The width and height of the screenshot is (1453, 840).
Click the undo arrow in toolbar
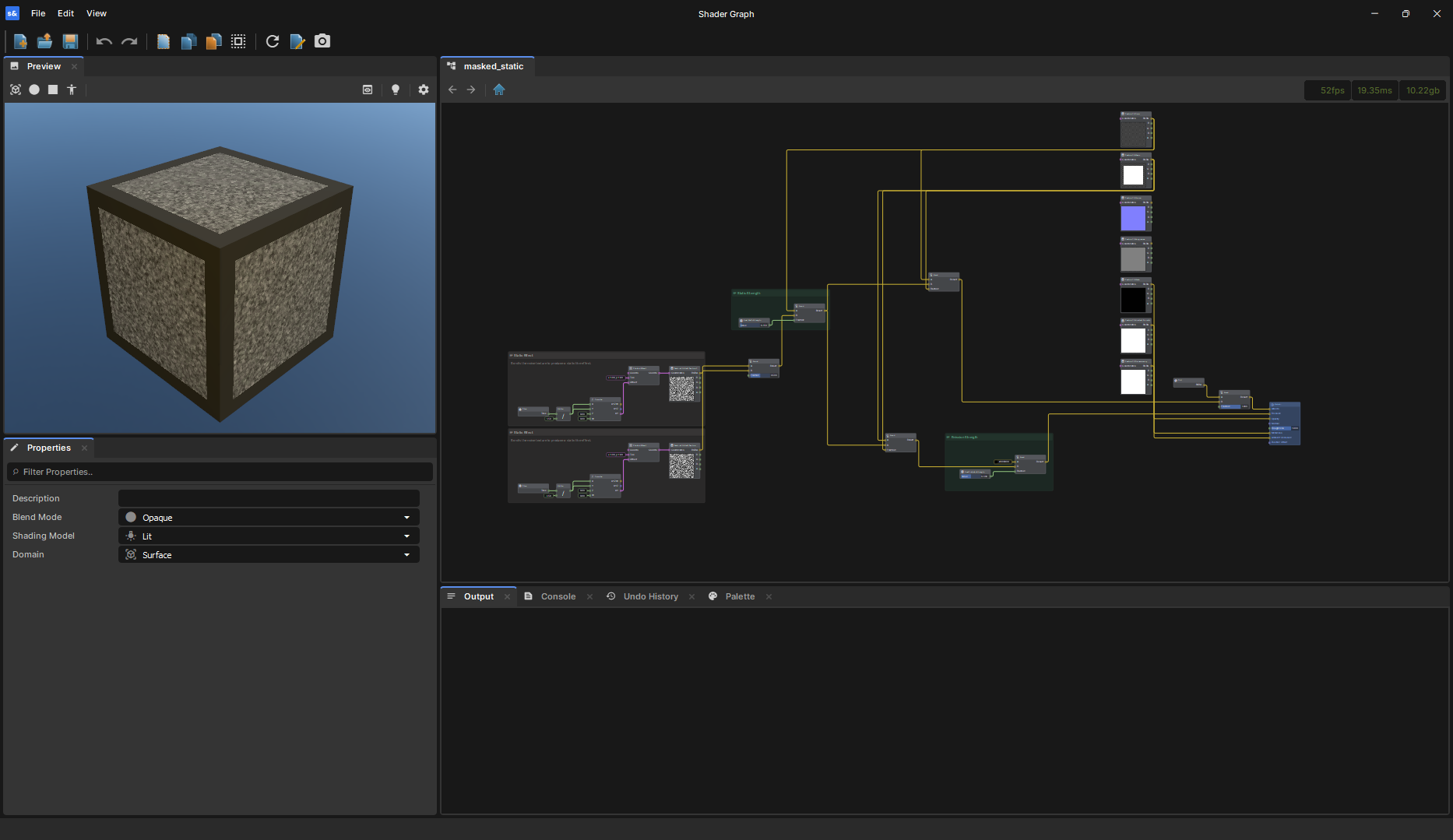coord(104,41)
